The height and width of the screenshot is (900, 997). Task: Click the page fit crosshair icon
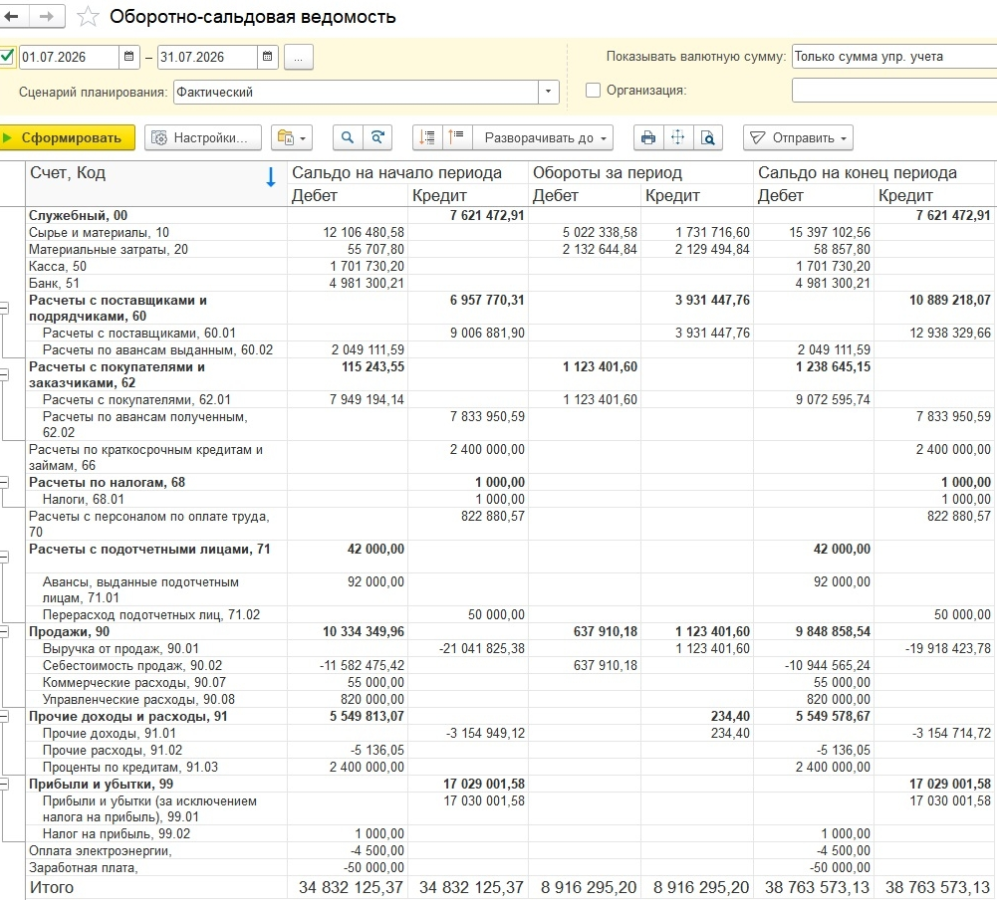tap(678, 138)
